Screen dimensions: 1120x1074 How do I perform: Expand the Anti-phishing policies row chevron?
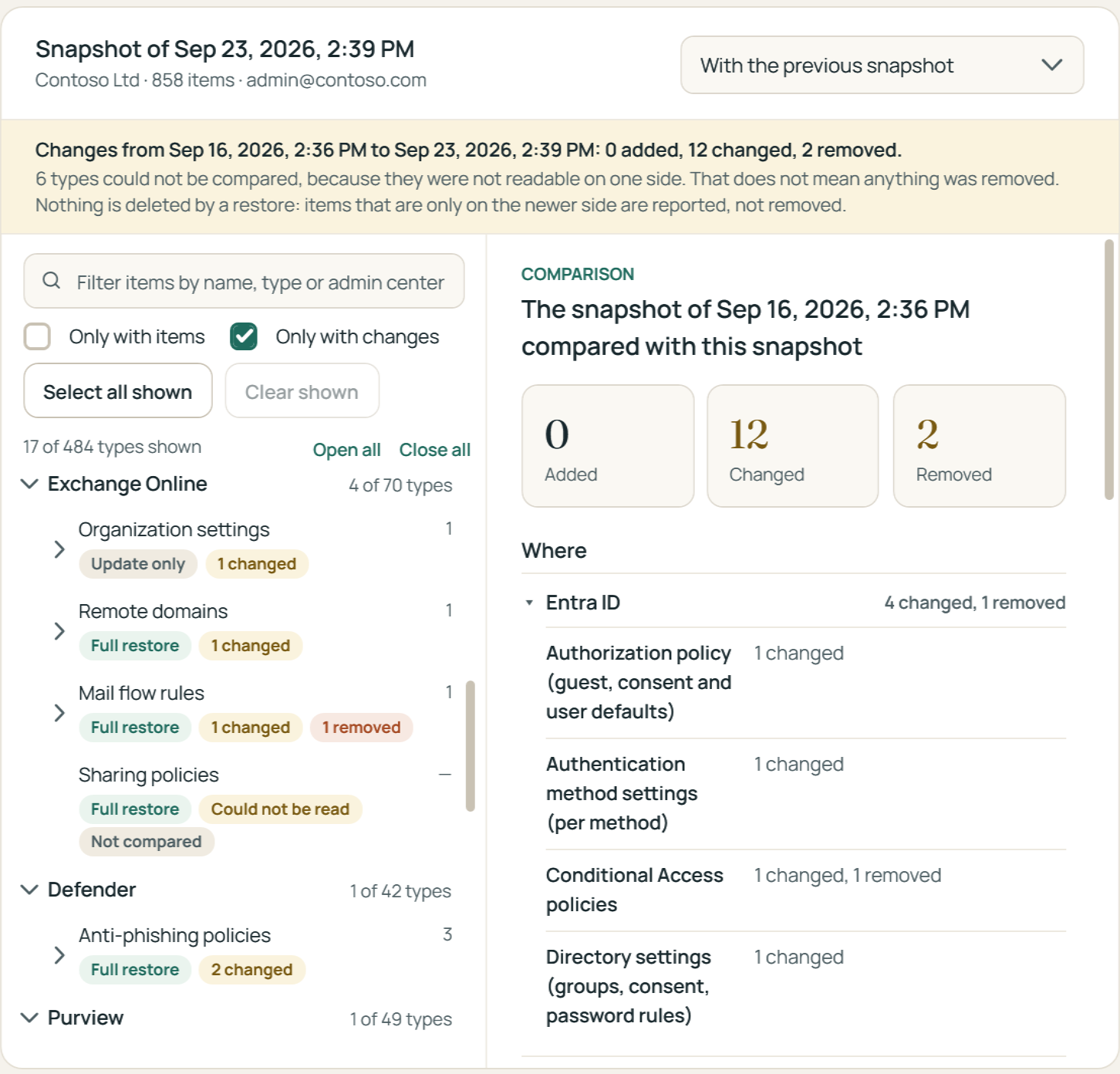pyautogui.click(x=59, y=955)
